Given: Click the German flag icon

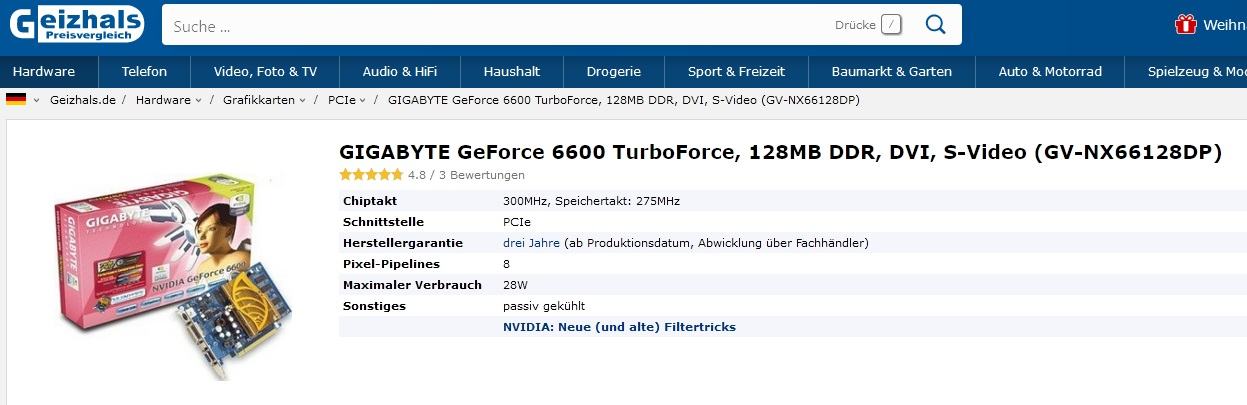Looking at the screenshot, I should click(x=16, y=99).
